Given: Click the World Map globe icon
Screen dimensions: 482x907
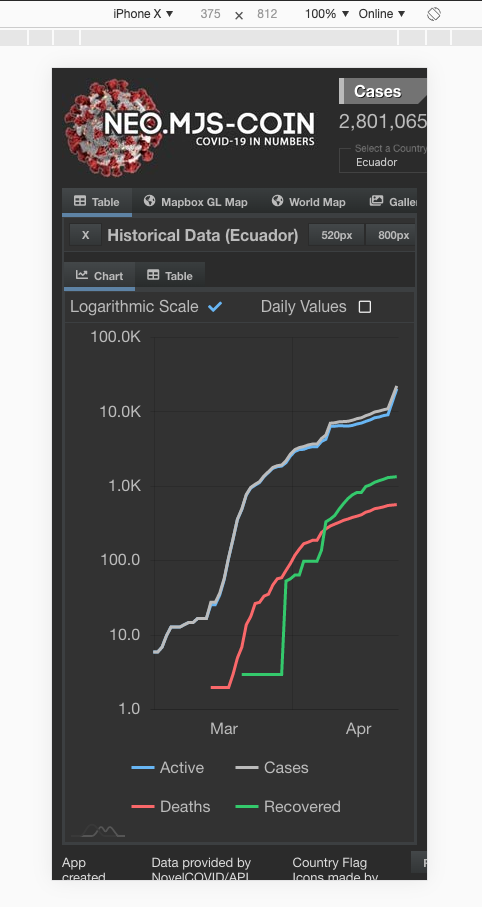Looking at the screenshot, I should [278, 201].
